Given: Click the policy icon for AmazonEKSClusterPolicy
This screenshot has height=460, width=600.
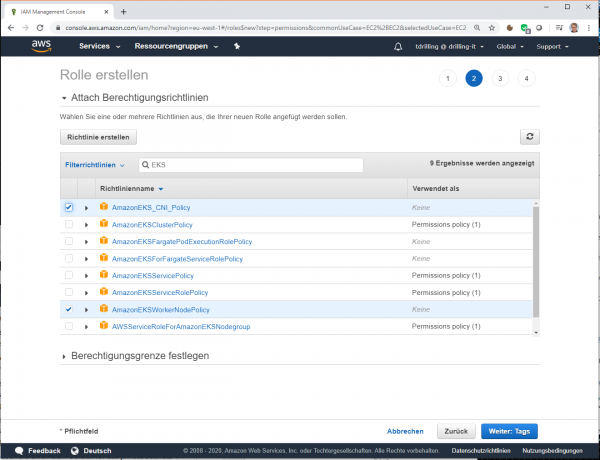Looking at the screenshot, I should [104, 223].
